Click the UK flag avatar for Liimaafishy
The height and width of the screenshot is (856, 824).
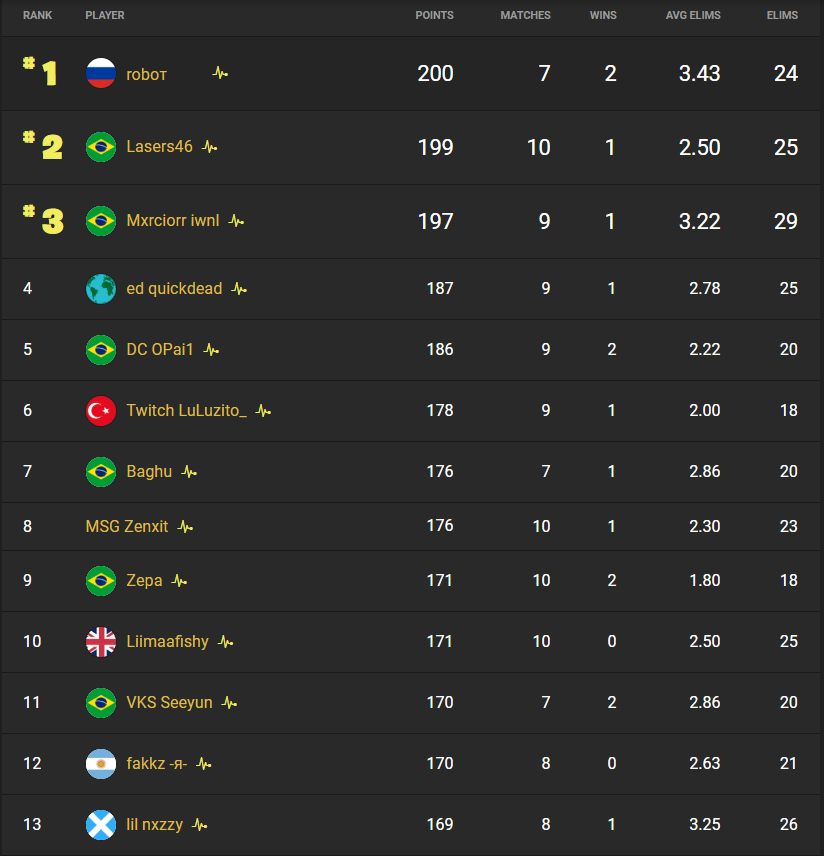pyautogui.click(x=100, y=641)
